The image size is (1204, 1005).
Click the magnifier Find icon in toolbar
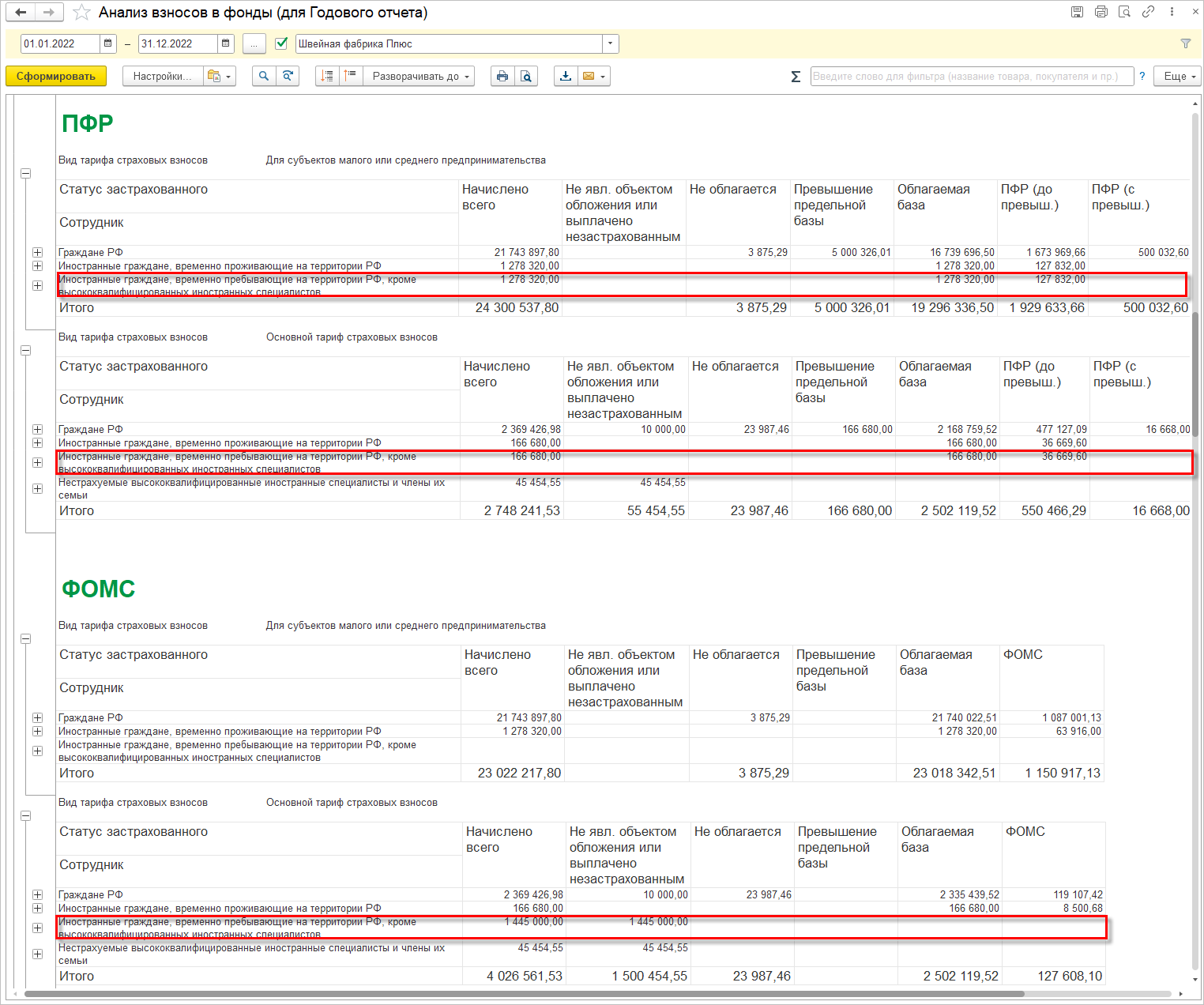(x=264, y=76)
